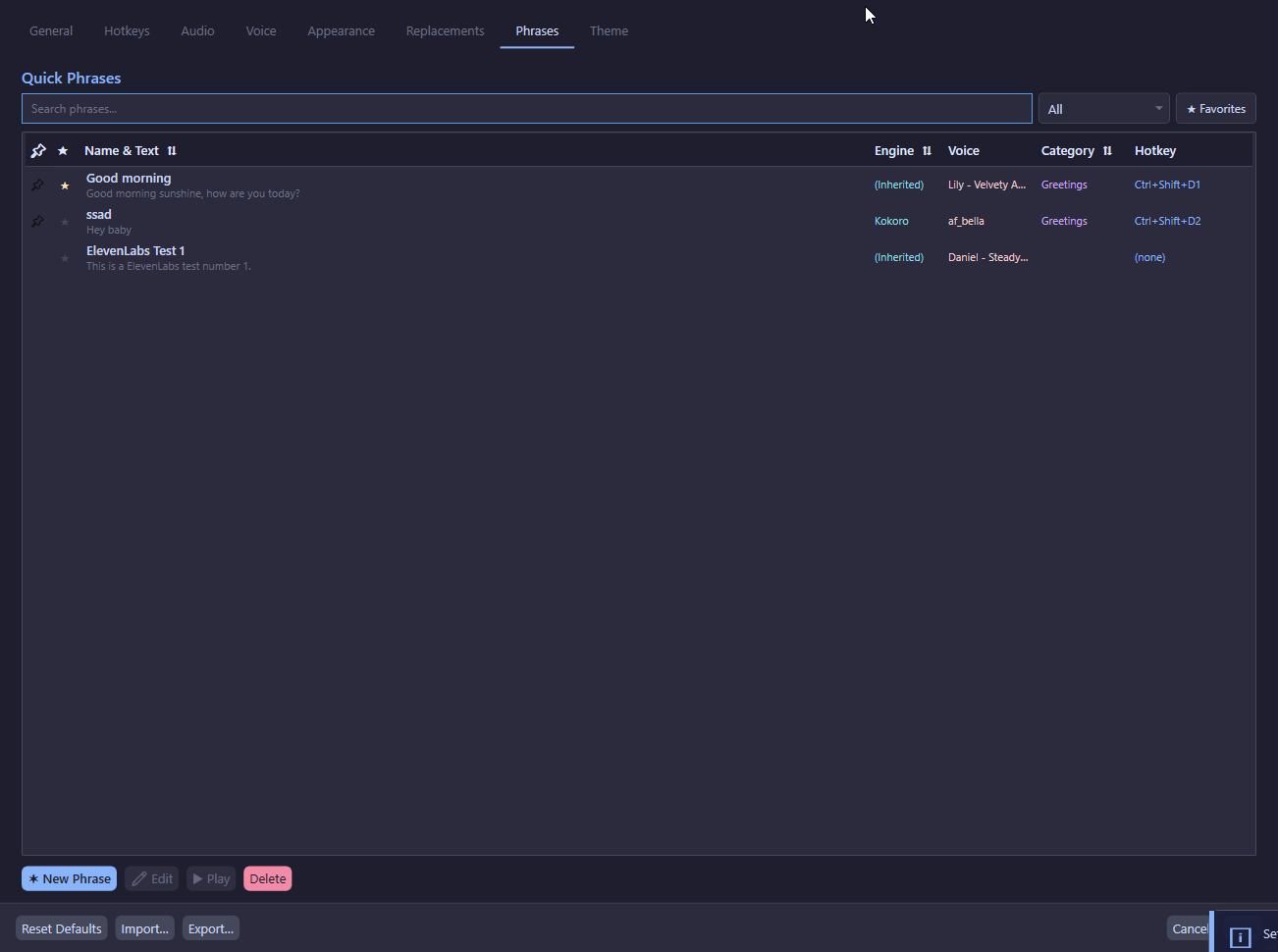
Task: Go to the Replacements tab
Action: click(445, 30)
